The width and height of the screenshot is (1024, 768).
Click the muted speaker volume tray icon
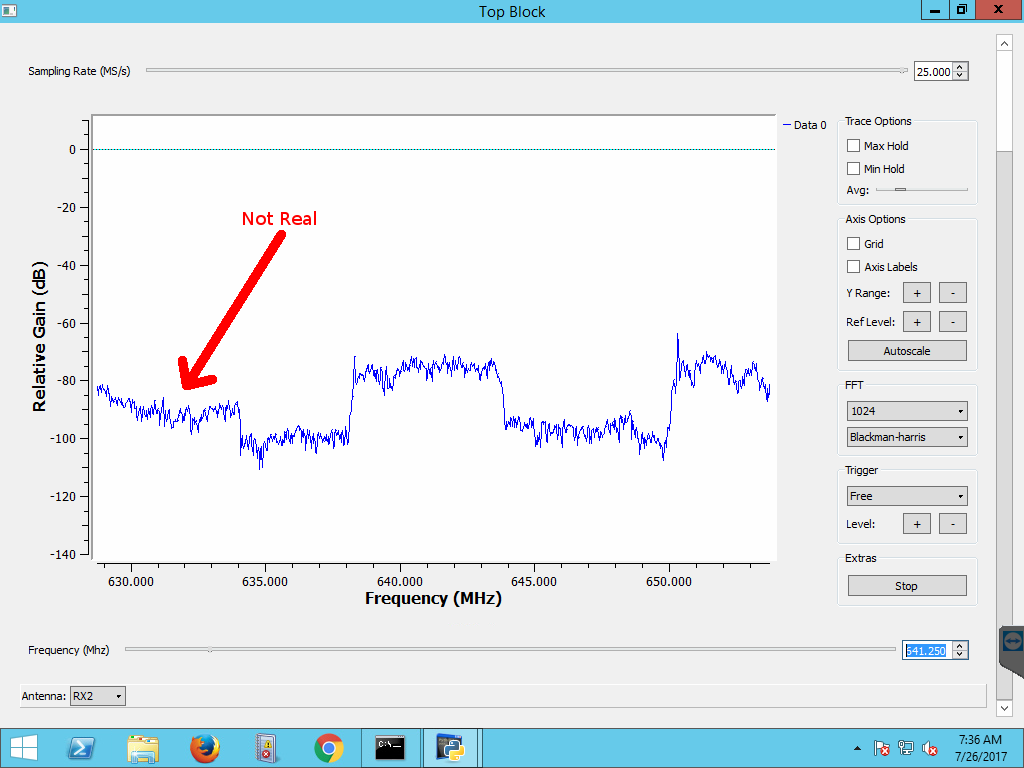coord(930,748)
